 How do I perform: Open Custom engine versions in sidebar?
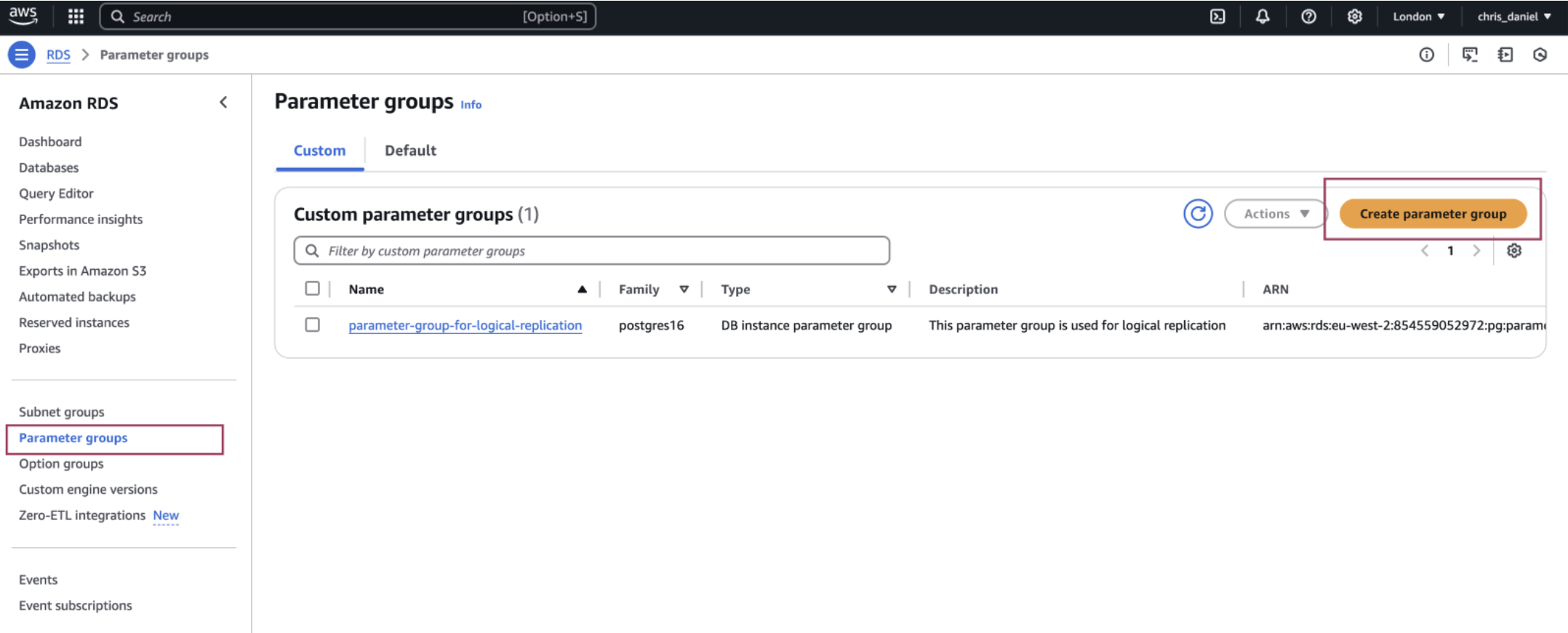(x=88, y=490)
